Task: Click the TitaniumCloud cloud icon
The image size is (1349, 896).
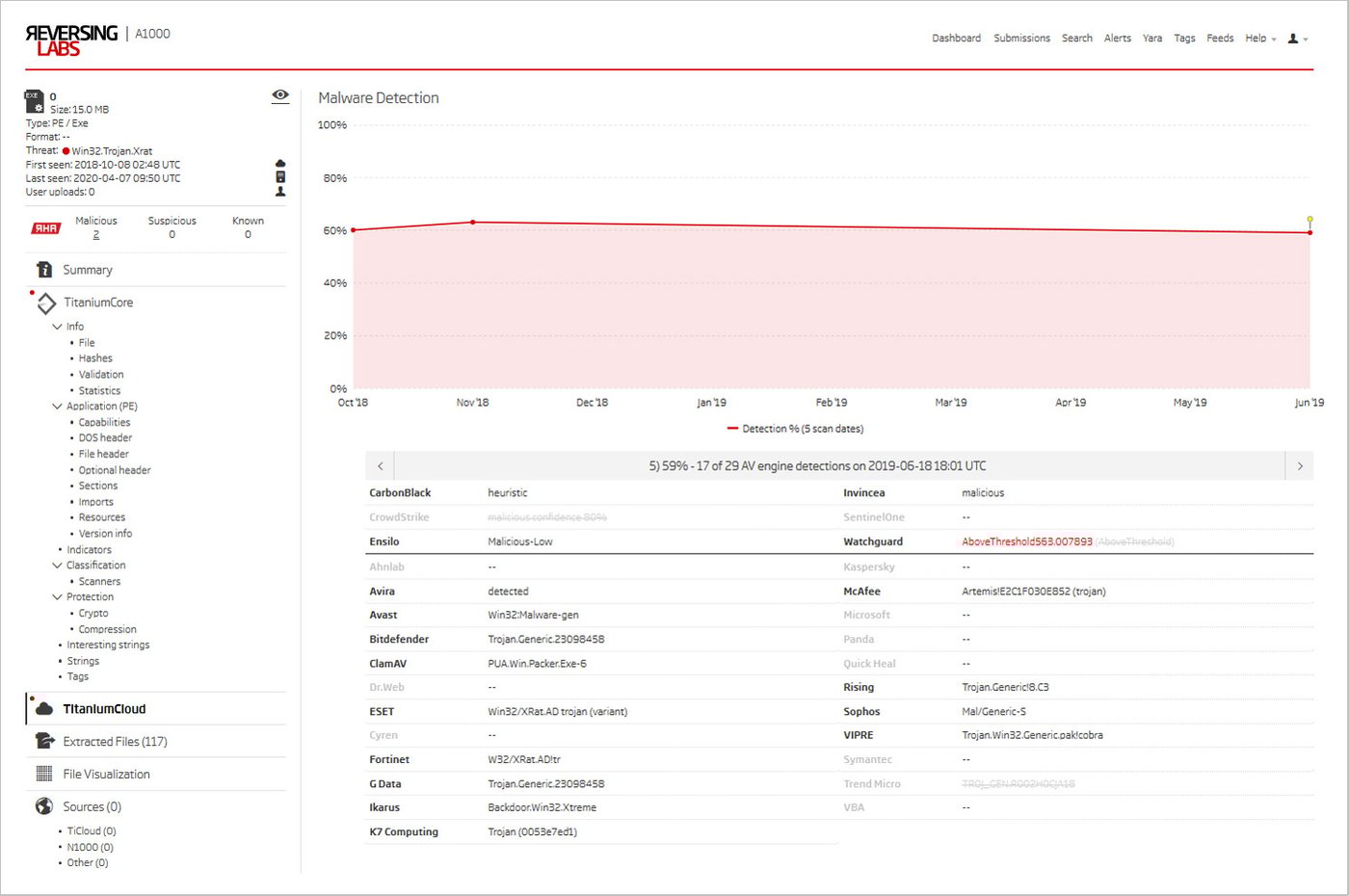Action: pos(44,709)
